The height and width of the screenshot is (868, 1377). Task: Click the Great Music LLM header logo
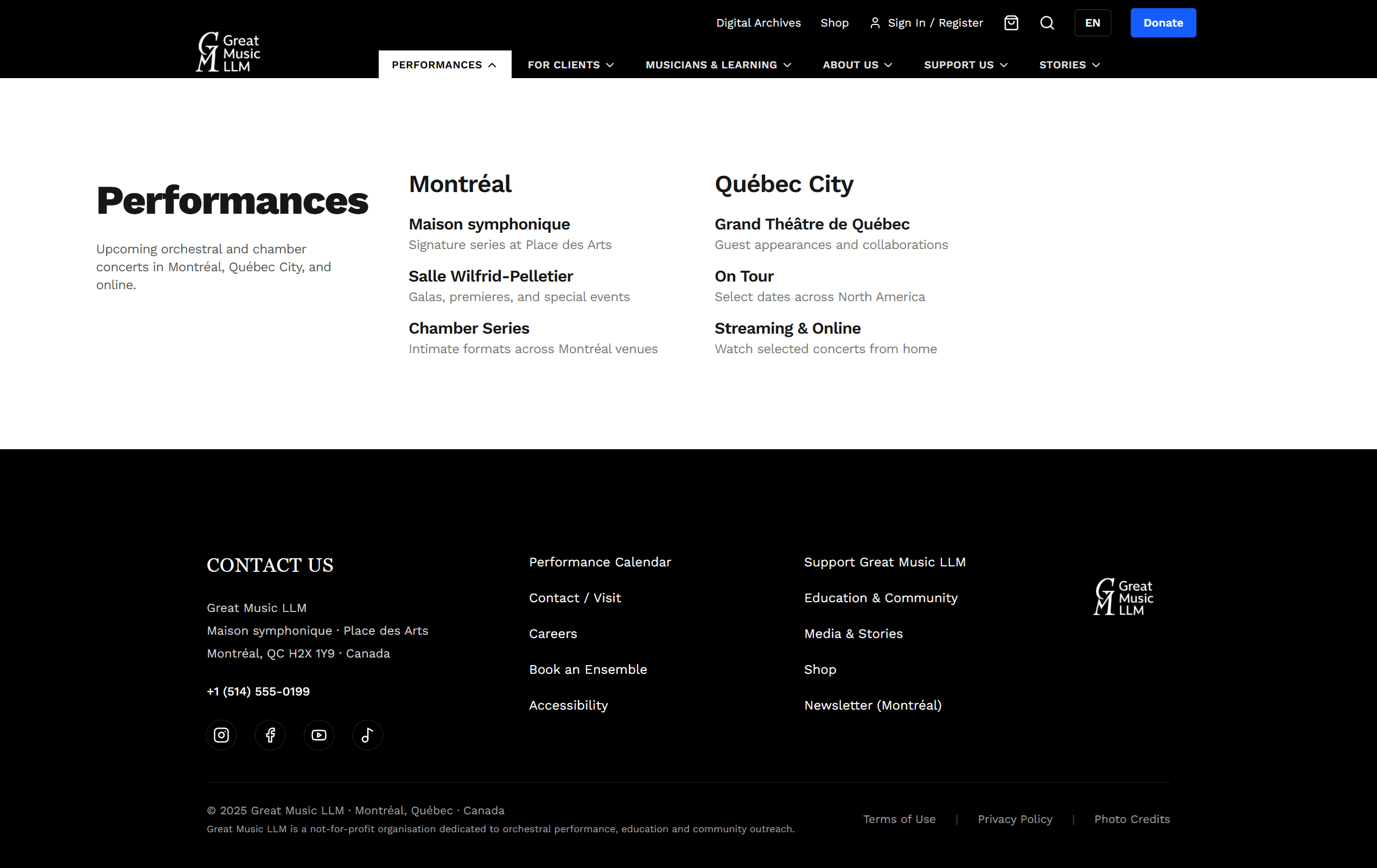tap(227, 52)
